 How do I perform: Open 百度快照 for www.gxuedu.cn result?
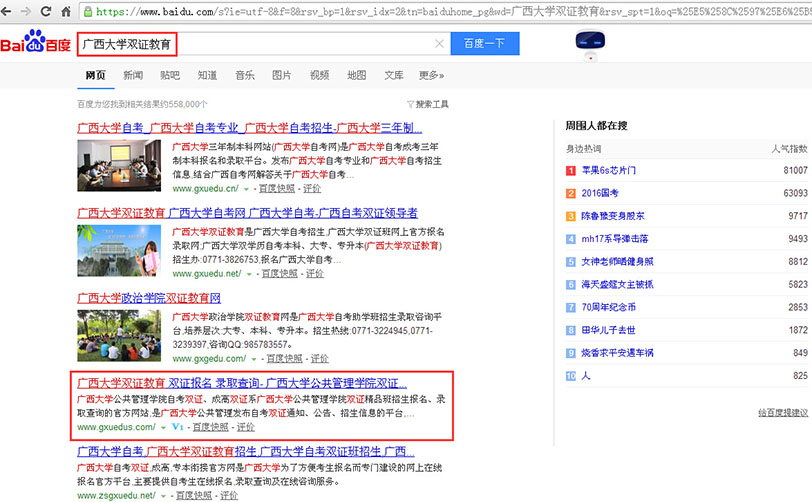277,189
